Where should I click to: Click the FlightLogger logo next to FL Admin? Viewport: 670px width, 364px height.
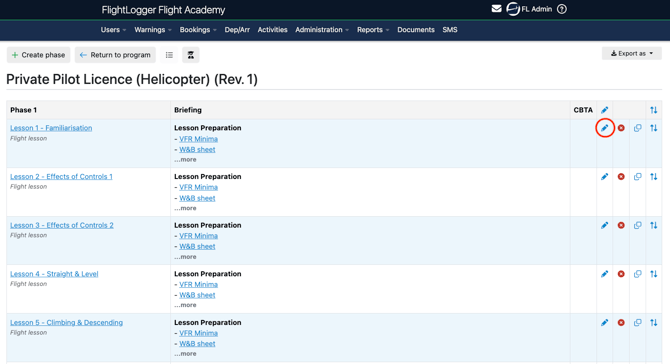[x=513, y=9]
